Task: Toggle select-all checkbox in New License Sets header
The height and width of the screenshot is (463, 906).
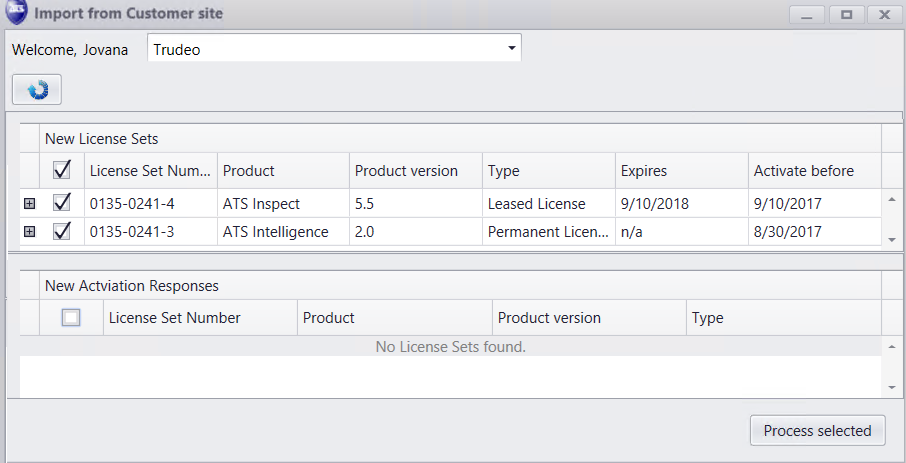Action: tap(62, 171)
